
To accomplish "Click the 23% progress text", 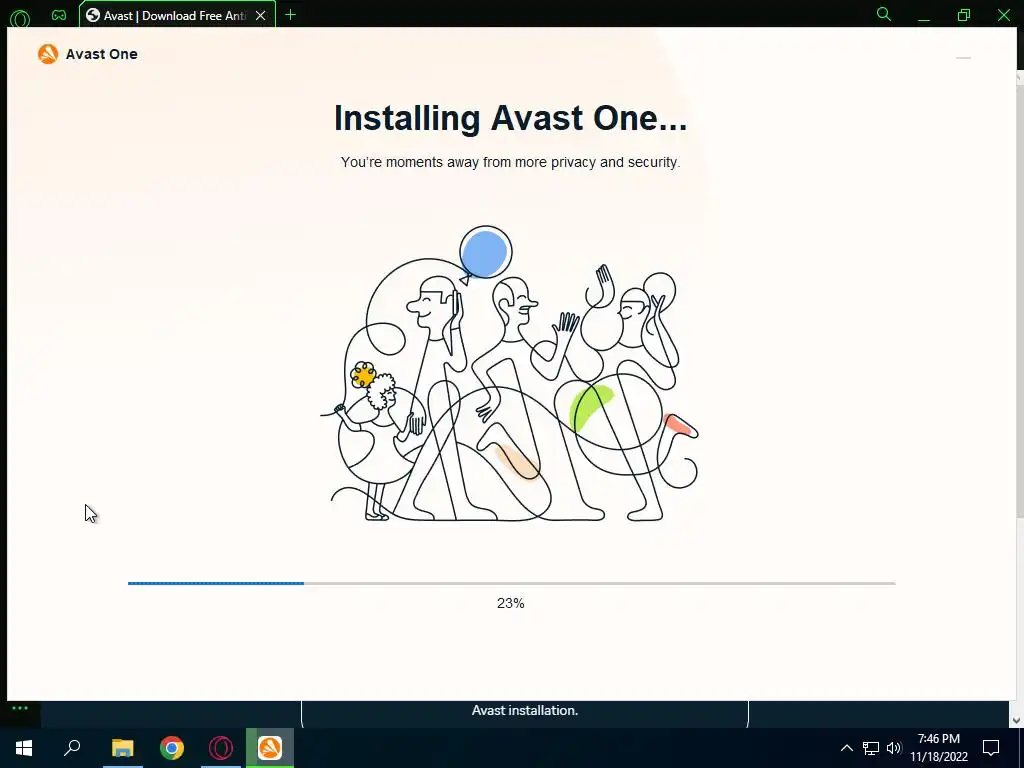I will coord(511,603).
